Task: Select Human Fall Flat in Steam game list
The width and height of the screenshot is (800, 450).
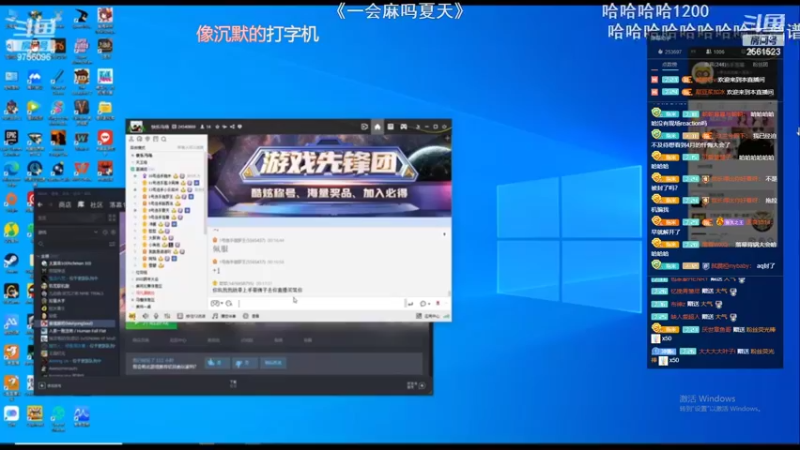Action: (x=78, y=331)
